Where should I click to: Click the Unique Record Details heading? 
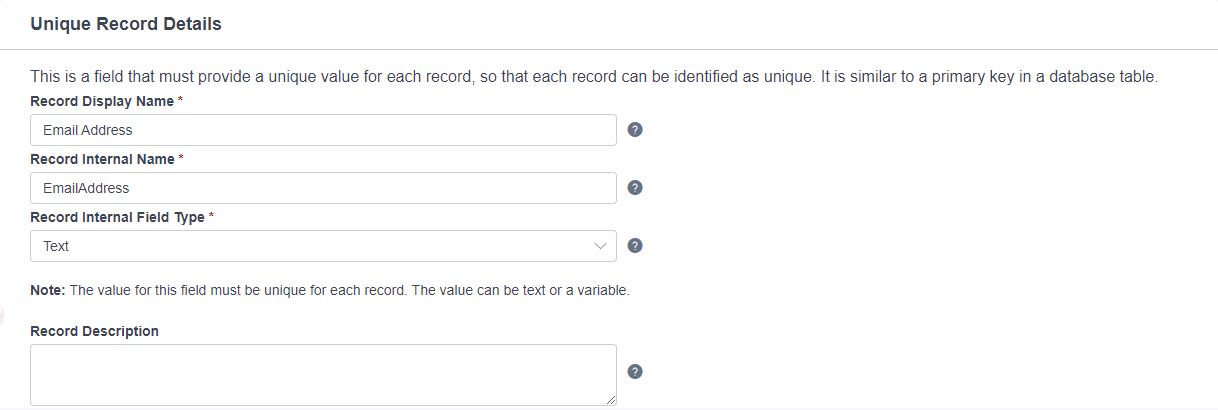click(126, 24)
